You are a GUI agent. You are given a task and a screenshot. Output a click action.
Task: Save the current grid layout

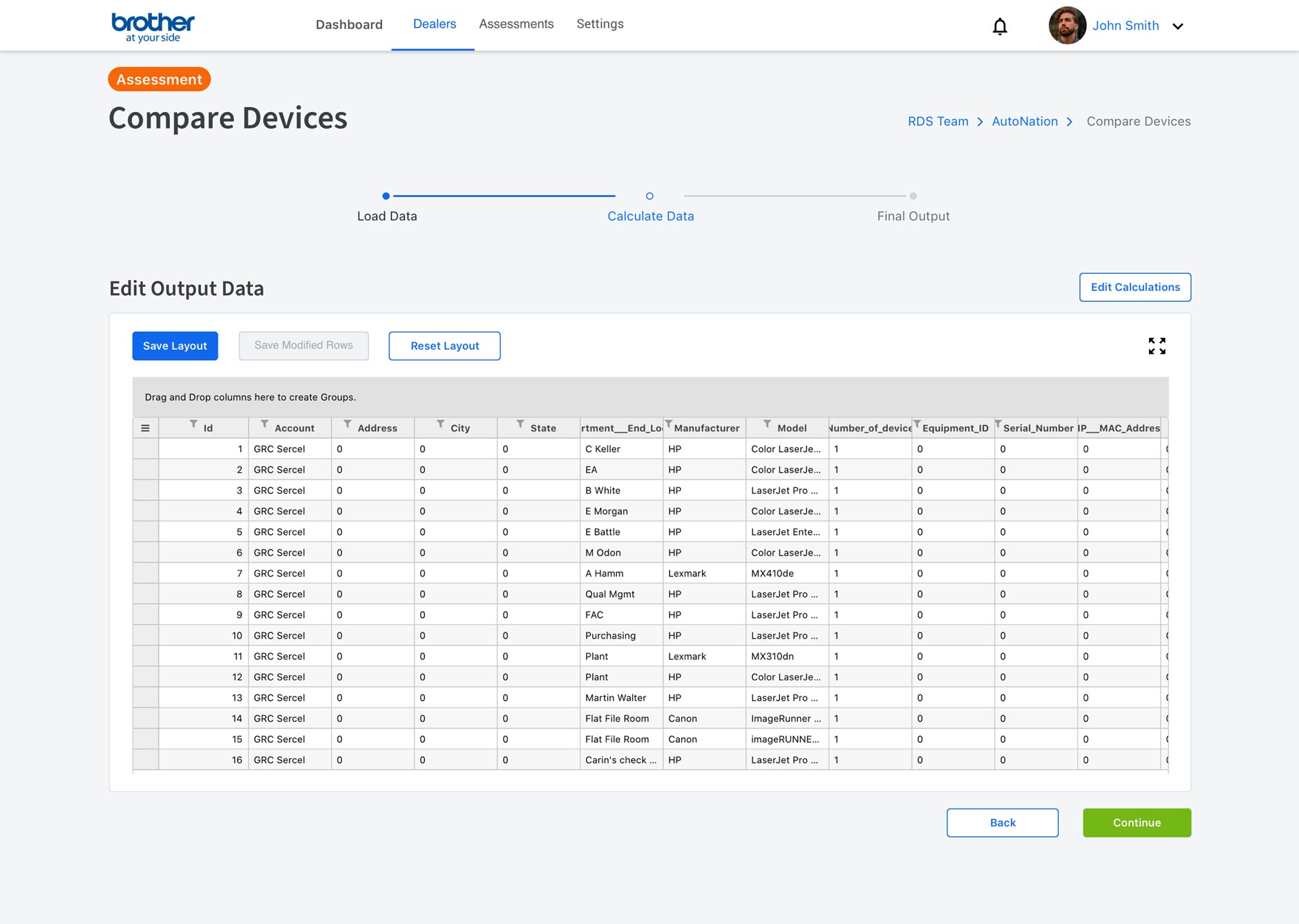(175, 346)
